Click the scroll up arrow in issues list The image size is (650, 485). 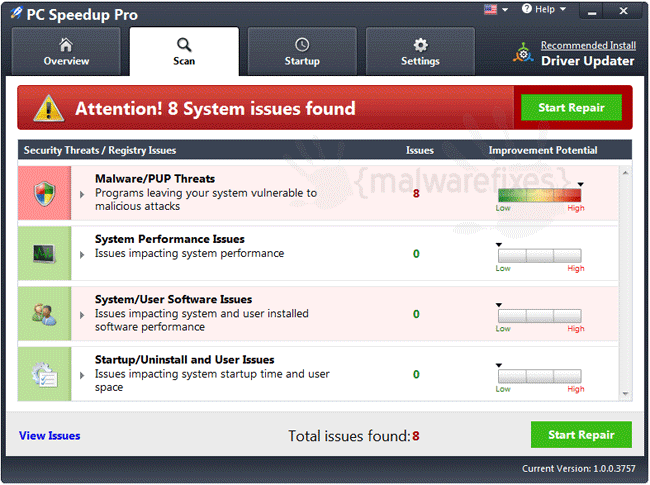point(626,173)
